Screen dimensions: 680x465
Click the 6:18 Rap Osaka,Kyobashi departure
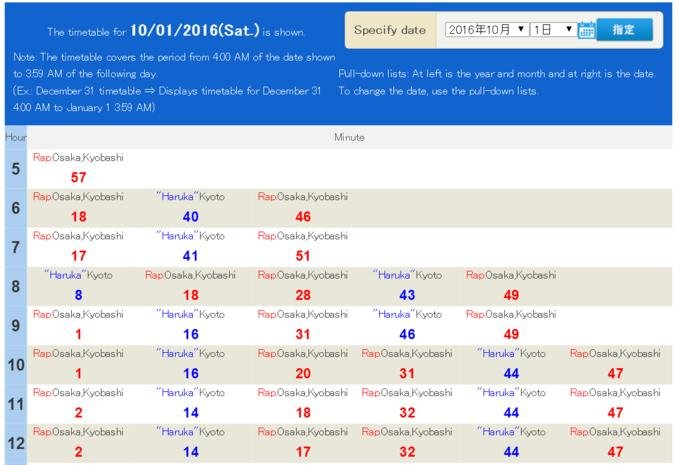click(78, 217)
